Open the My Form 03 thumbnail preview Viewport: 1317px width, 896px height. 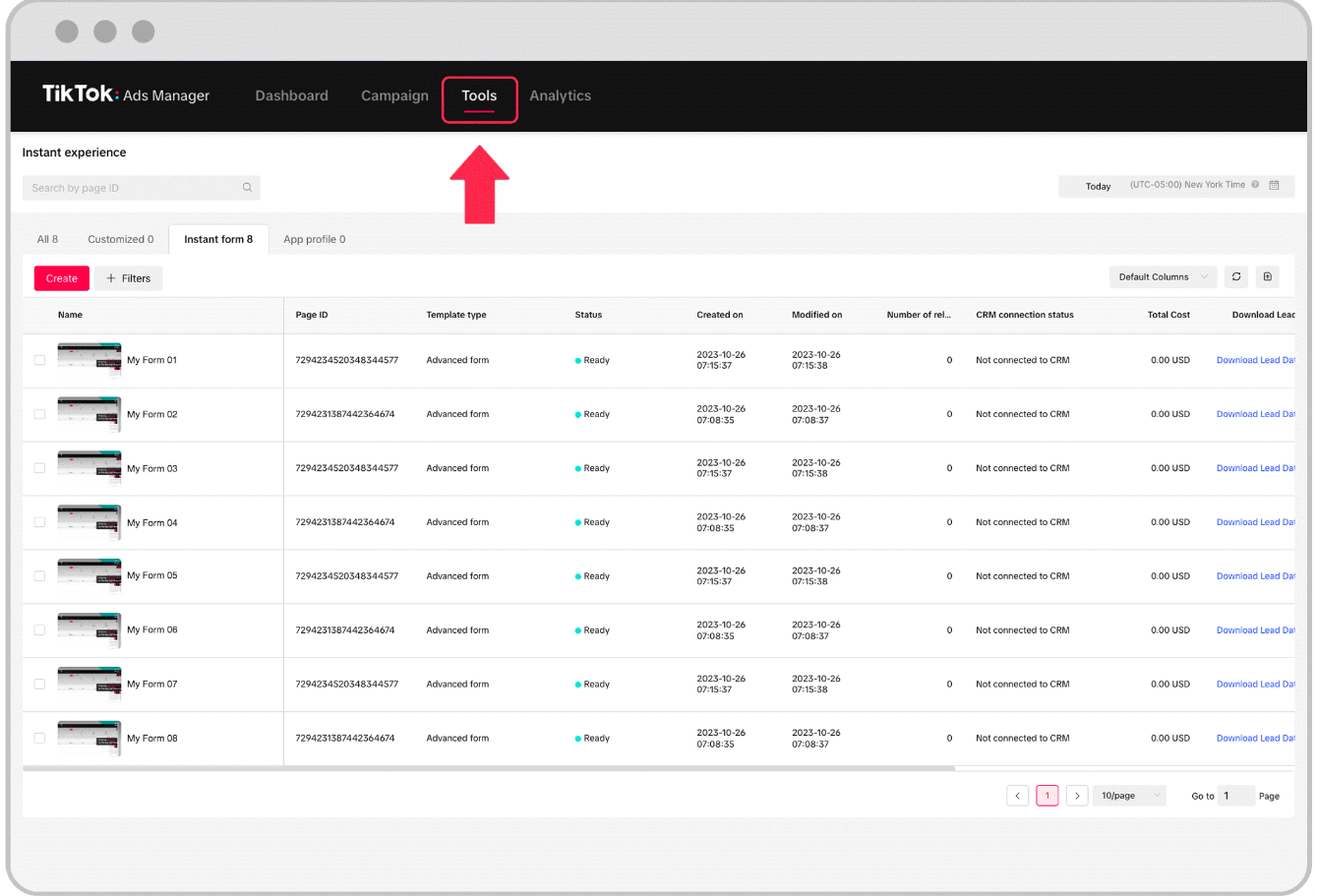[90, 468]
